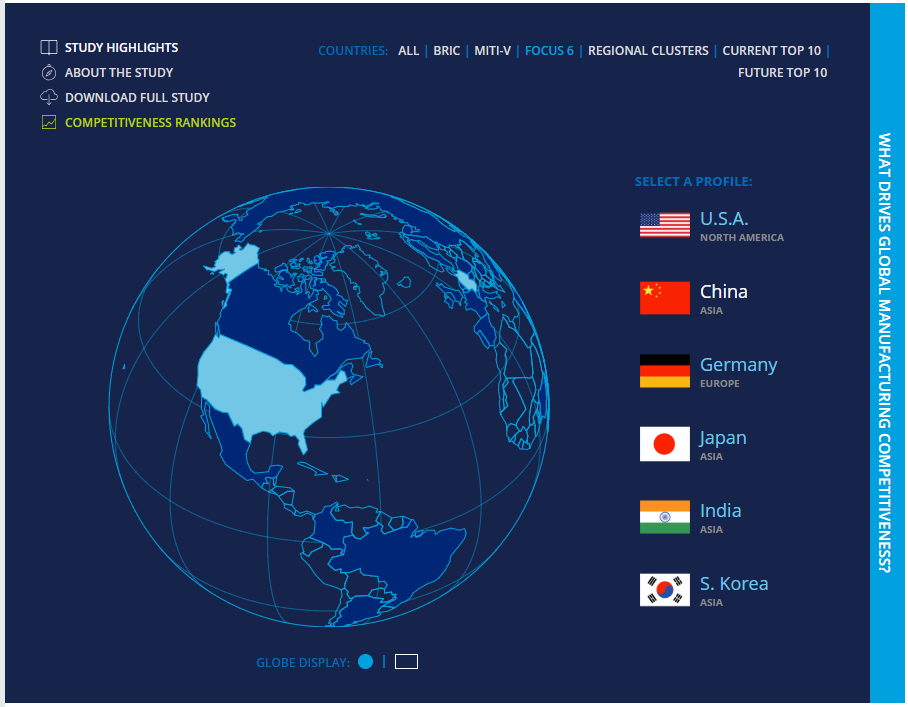The width and height of the screenshot is (908, 707).
Task: Choose the Germany flag icon
Action: [x=665, y=371]
